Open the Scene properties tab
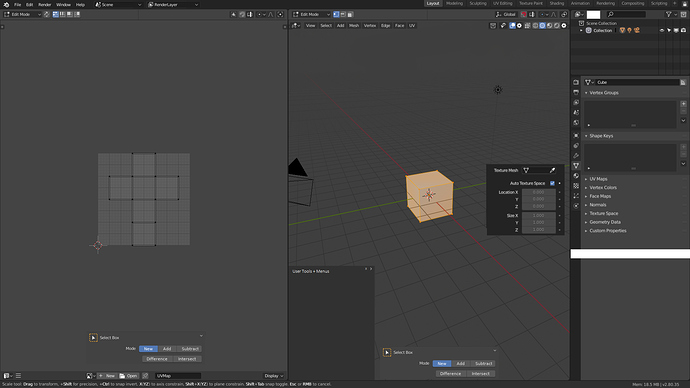This screenshot has width=690, height=388. pos(576,113)
